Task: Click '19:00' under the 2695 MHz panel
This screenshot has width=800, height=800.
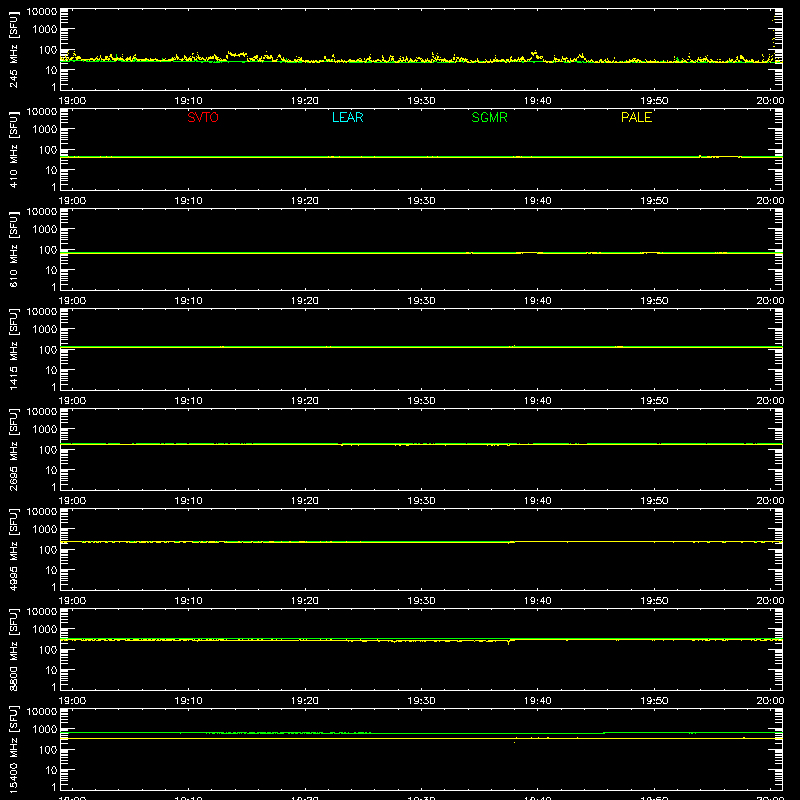Action: click(x=72, y=501)
